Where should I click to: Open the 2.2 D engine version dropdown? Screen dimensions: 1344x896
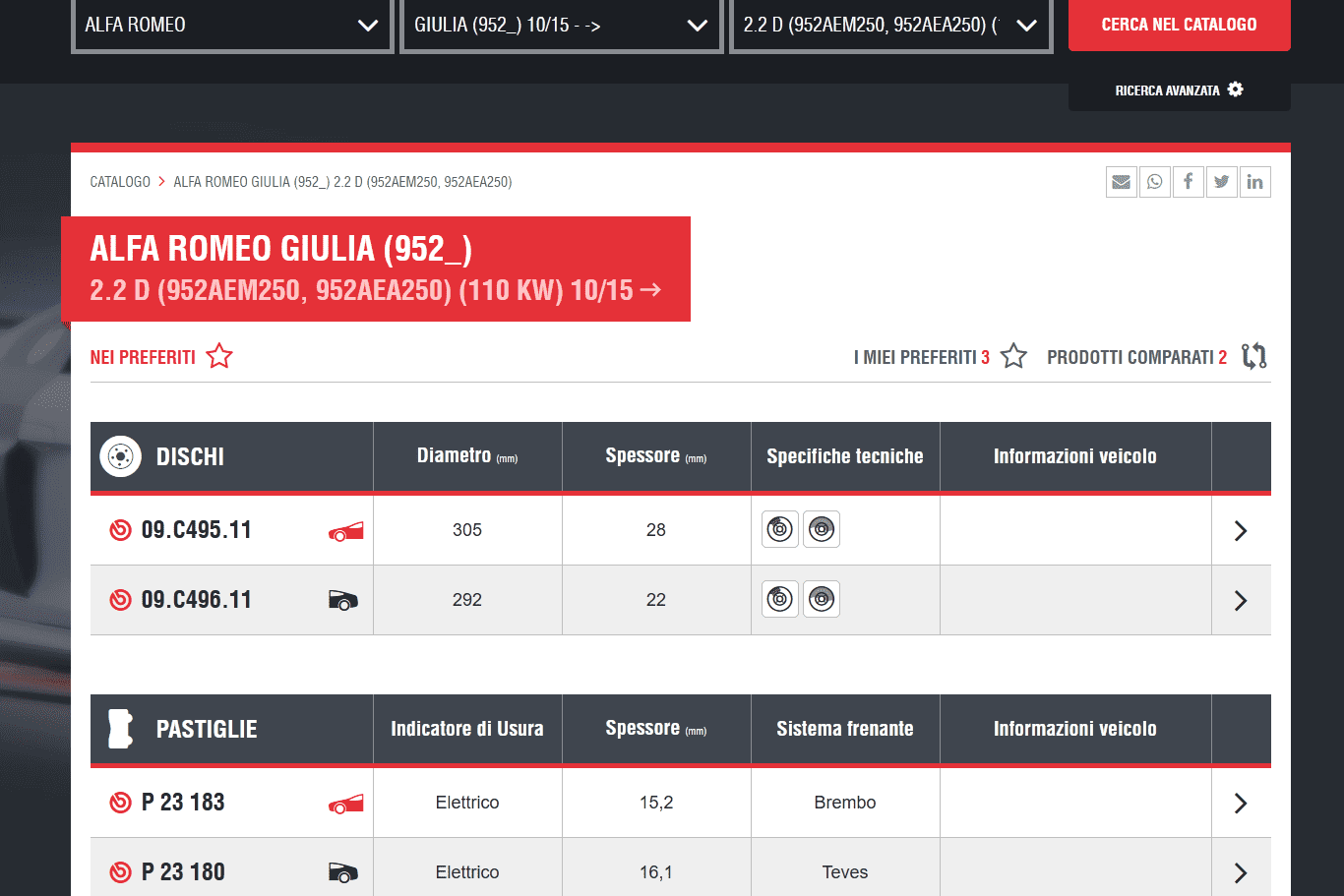[891, 26]
